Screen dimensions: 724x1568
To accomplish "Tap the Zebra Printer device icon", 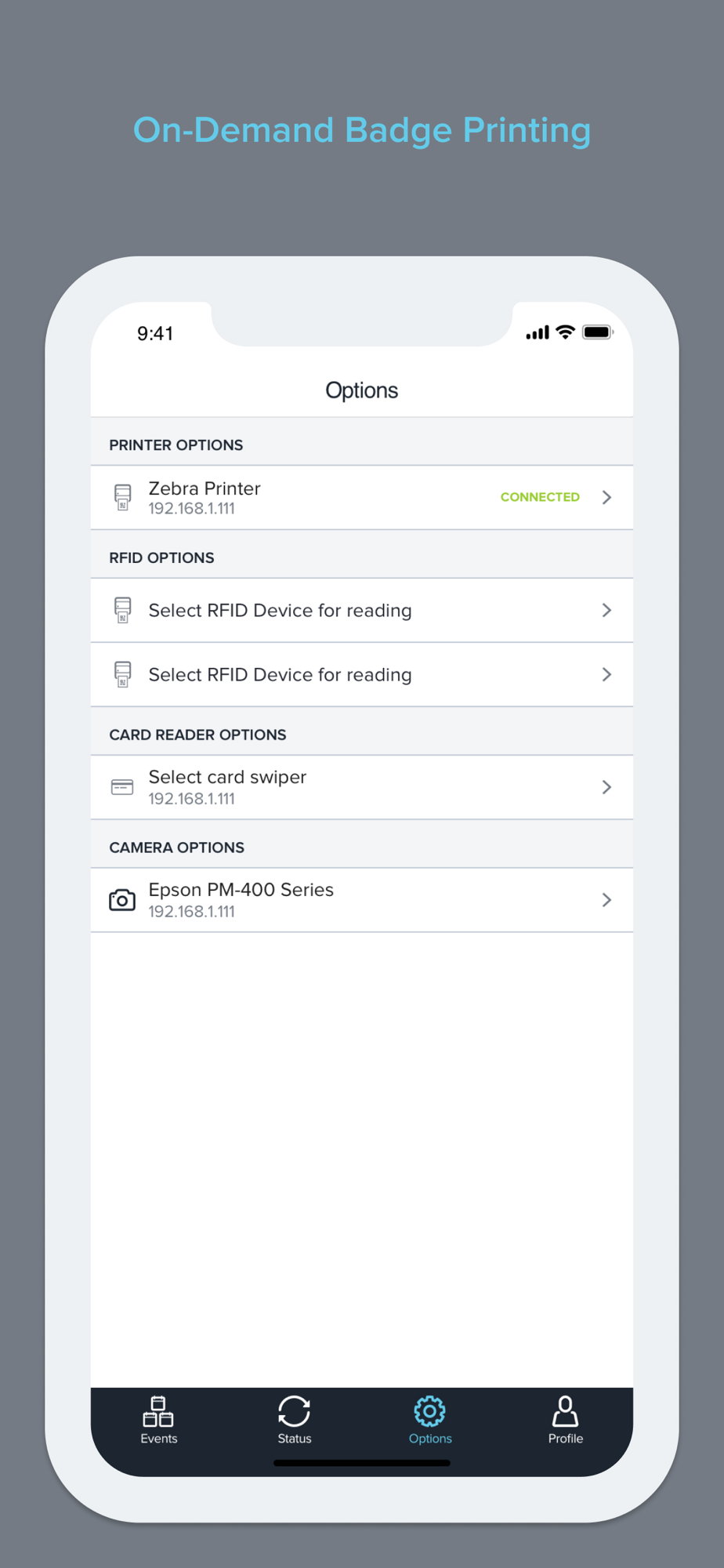I will click(122, 498).
